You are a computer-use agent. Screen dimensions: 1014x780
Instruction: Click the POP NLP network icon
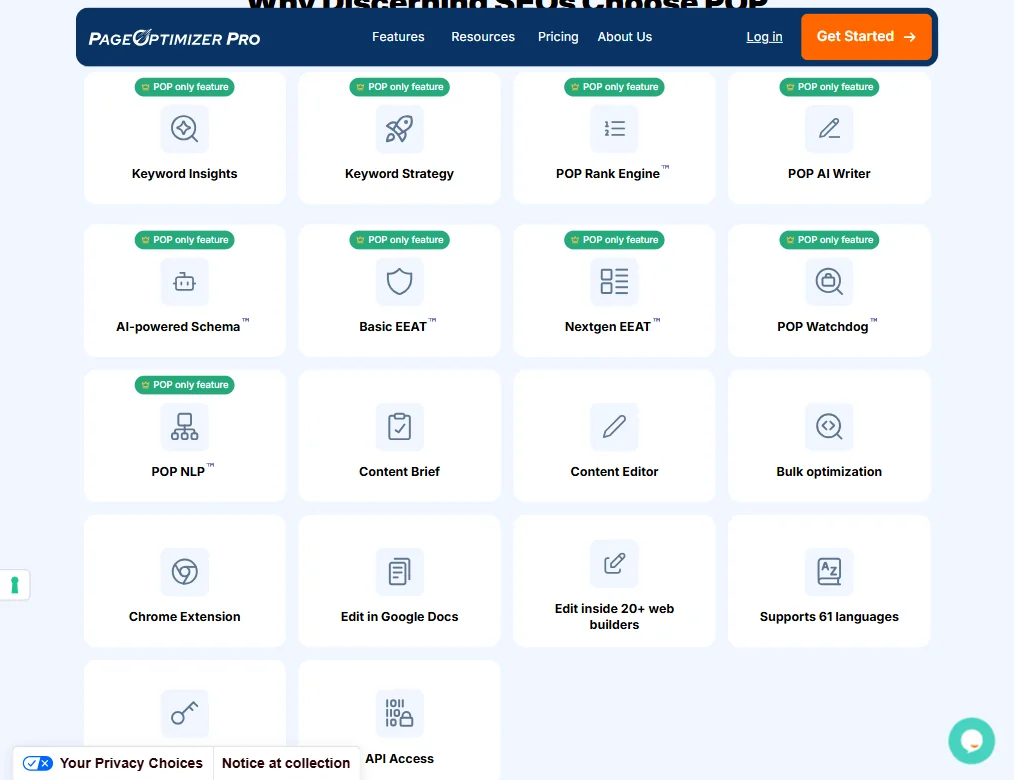pyautogui.click(x=184, y=427)
